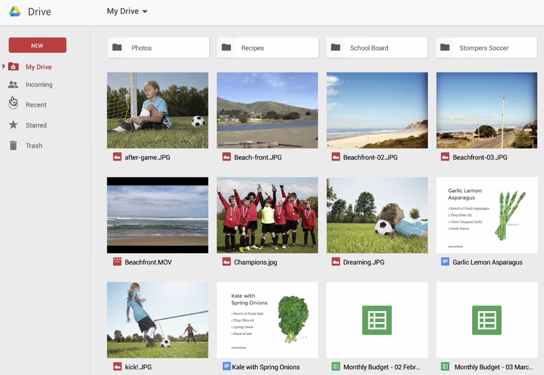Click the Kale with Spring Onions file name
This screenshot has width=544, height=375.
[x=266, y=367]
